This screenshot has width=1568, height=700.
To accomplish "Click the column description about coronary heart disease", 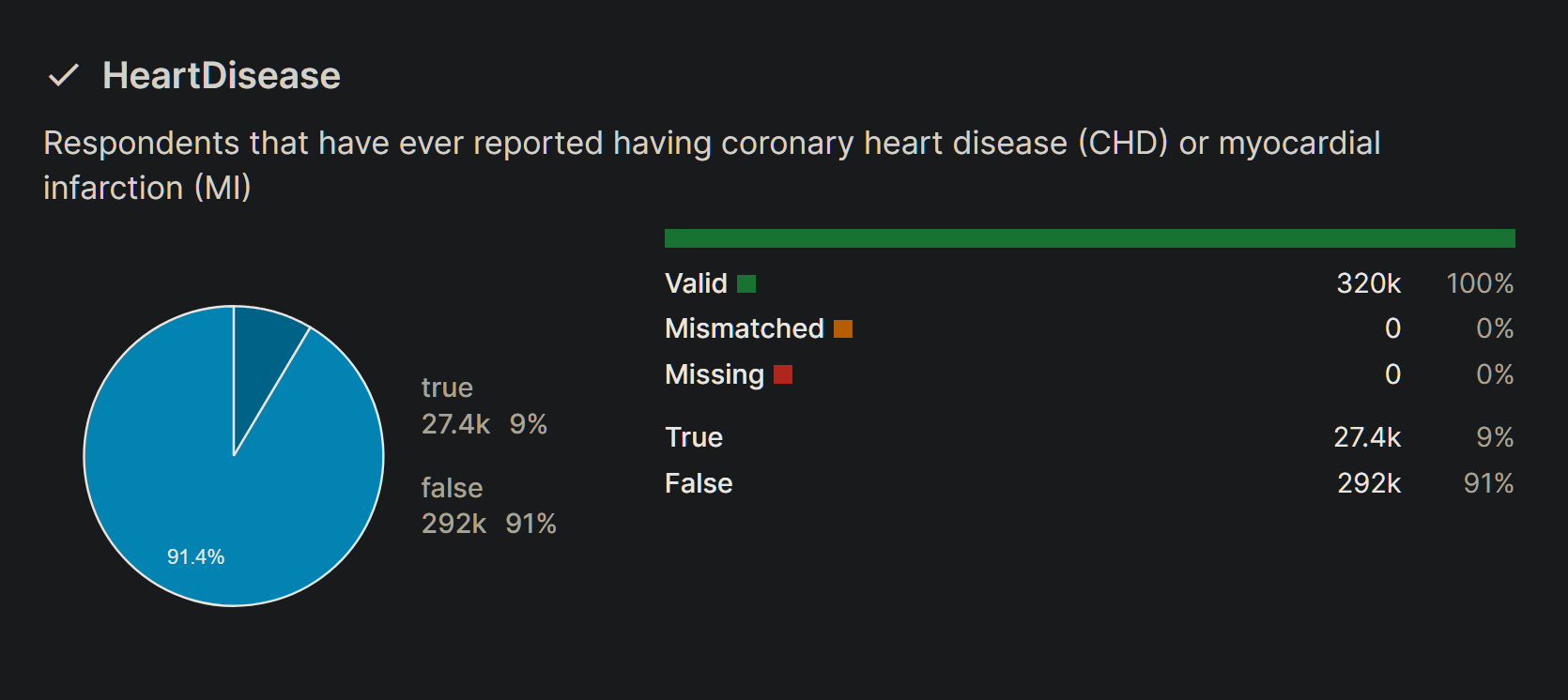I will 712,165.
